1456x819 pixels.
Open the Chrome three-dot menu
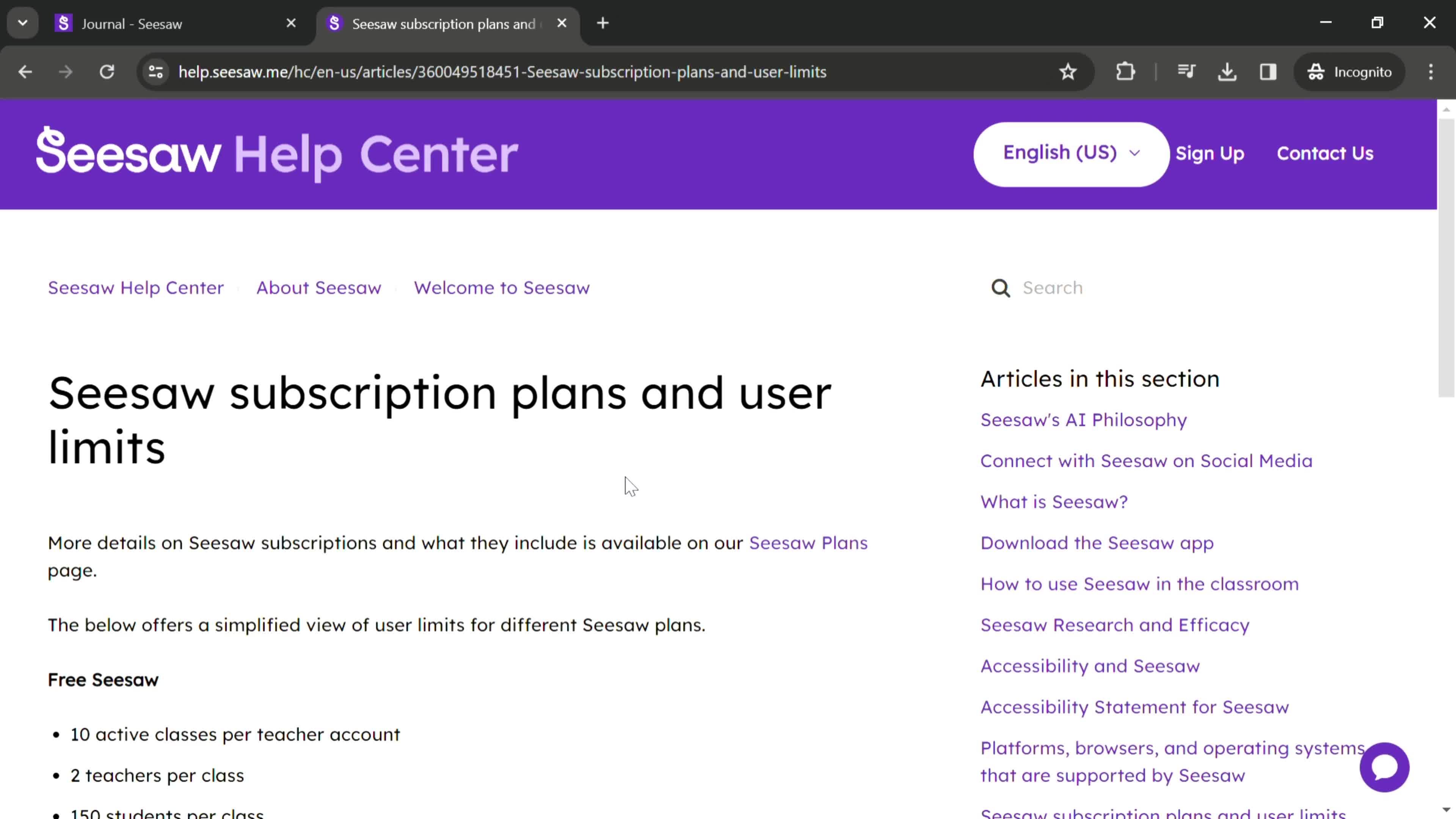tap(1431, 72)
